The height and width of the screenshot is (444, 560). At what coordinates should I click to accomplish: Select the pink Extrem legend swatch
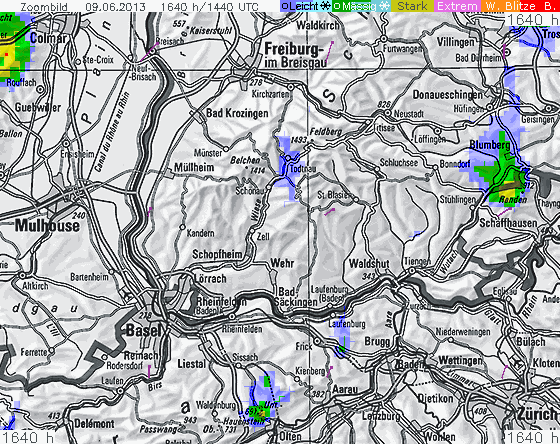[457, 6]
